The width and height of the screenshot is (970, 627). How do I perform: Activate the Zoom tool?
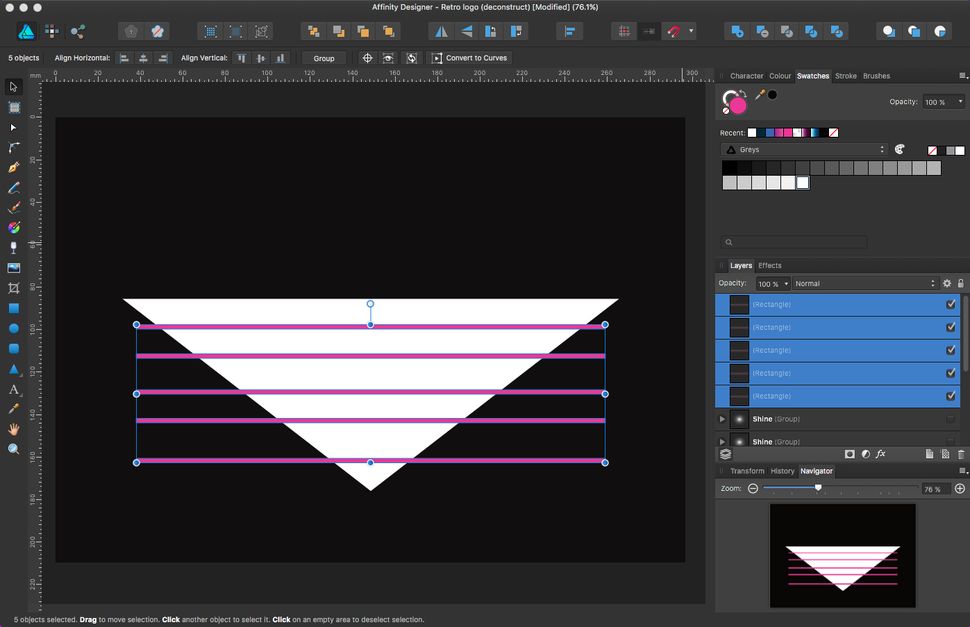click(x=13, y=447)
